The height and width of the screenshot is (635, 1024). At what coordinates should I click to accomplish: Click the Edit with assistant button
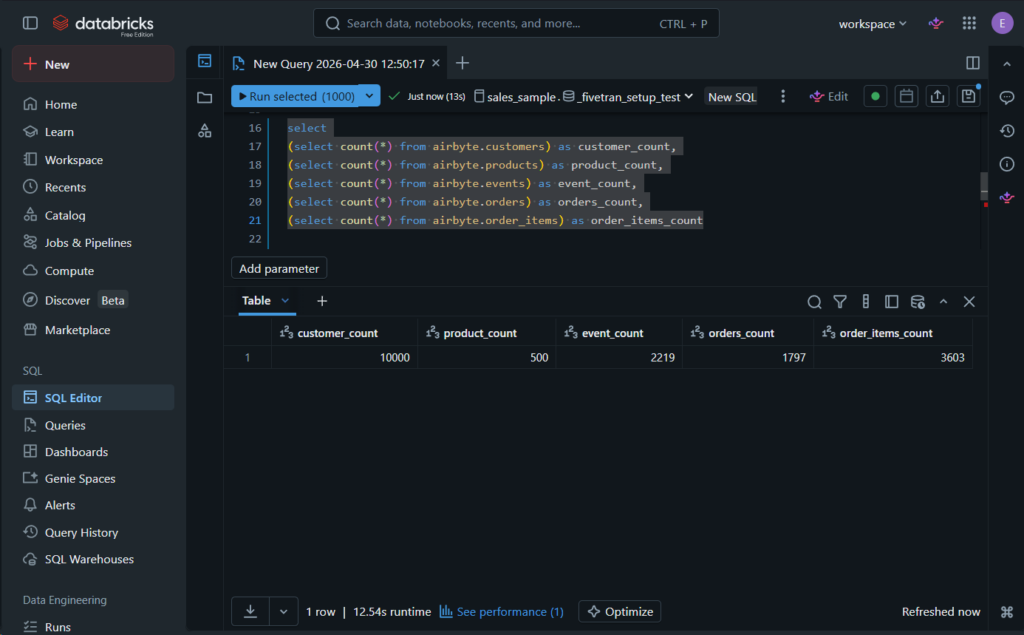coord(829,97)
